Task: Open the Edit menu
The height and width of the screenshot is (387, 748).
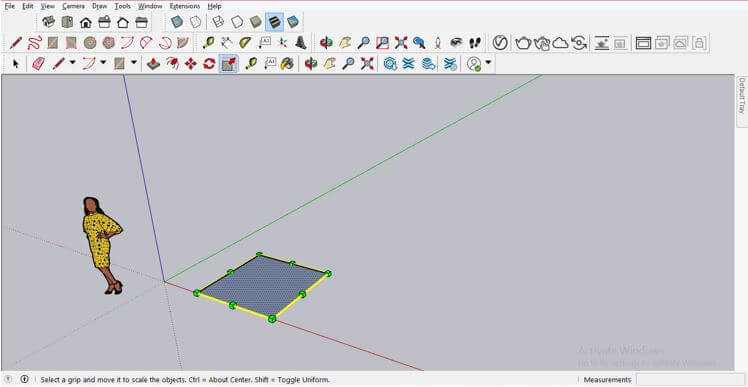Action: coord(28,6)
